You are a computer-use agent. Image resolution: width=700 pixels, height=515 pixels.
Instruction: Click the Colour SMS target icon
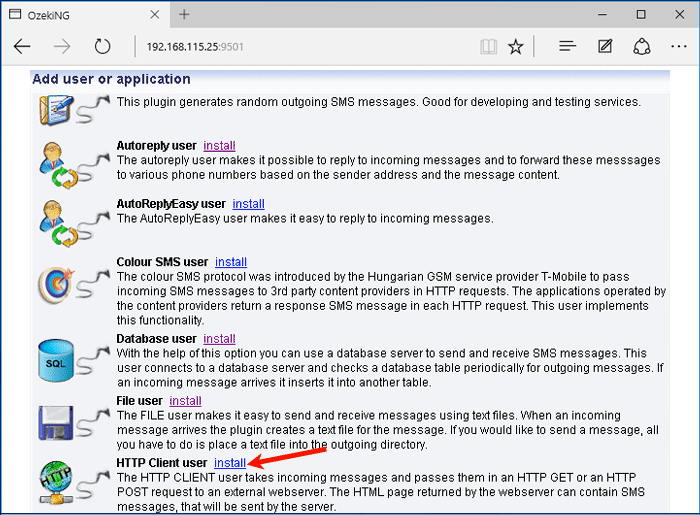[x=56, y=286]
